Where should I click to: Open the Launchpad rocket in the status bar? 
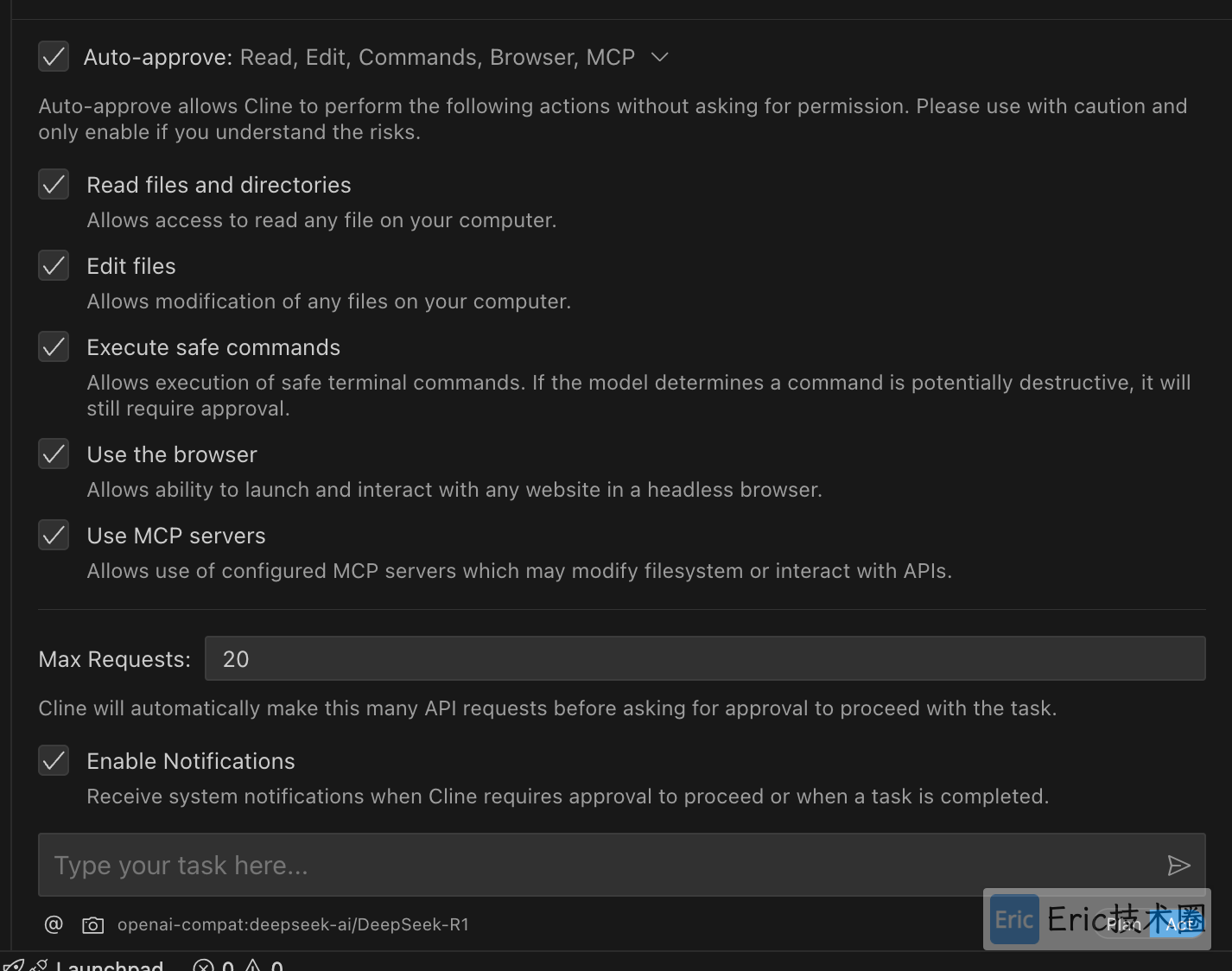pos(83,965)
